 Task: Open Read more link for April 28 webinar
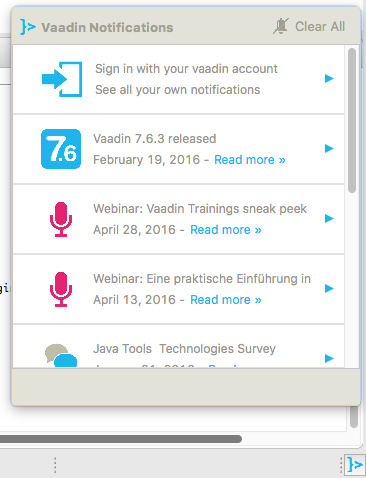coord(226,230)
